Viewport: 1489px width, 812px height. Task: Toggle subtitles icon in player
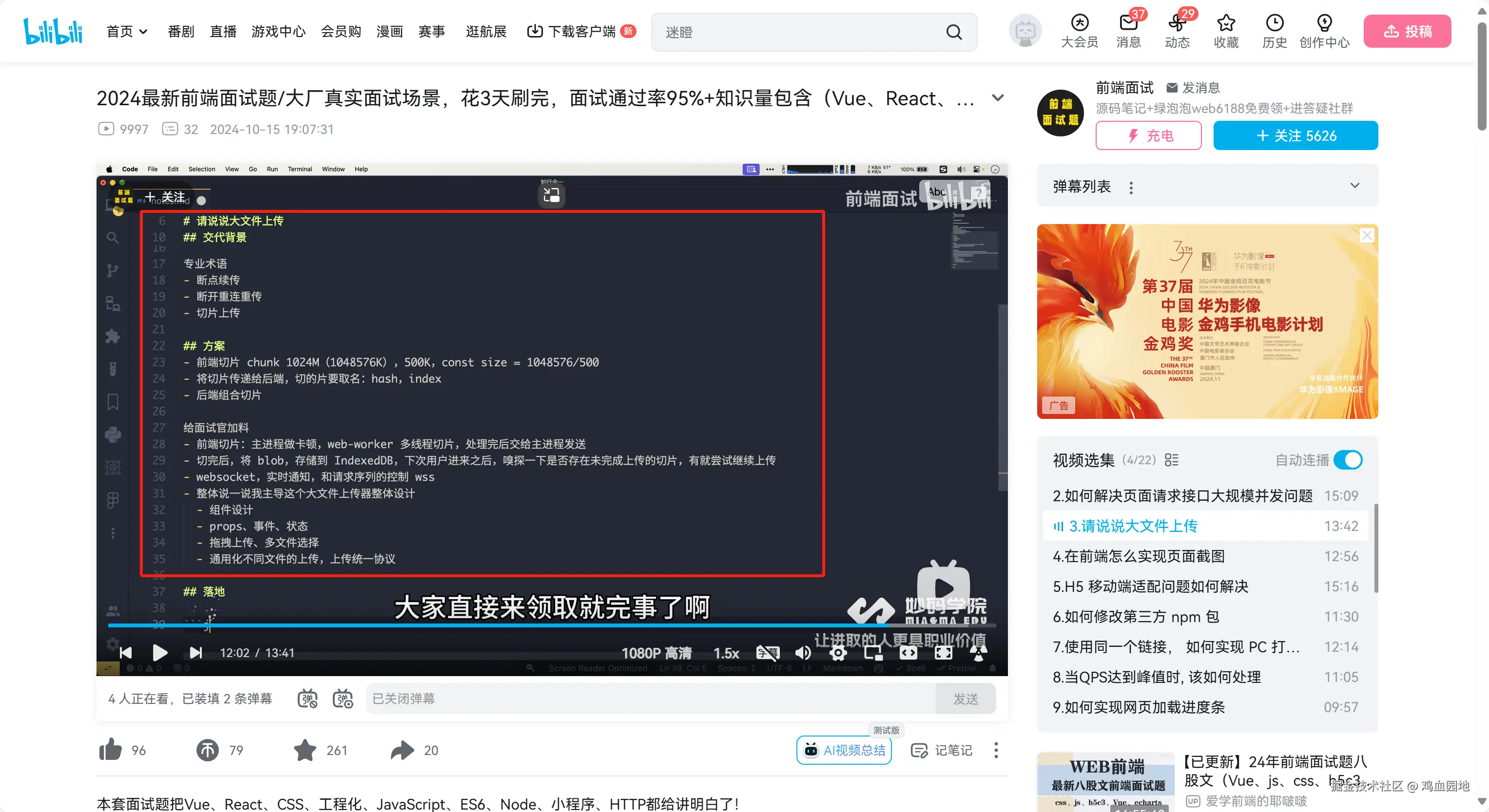pos(768,653)
